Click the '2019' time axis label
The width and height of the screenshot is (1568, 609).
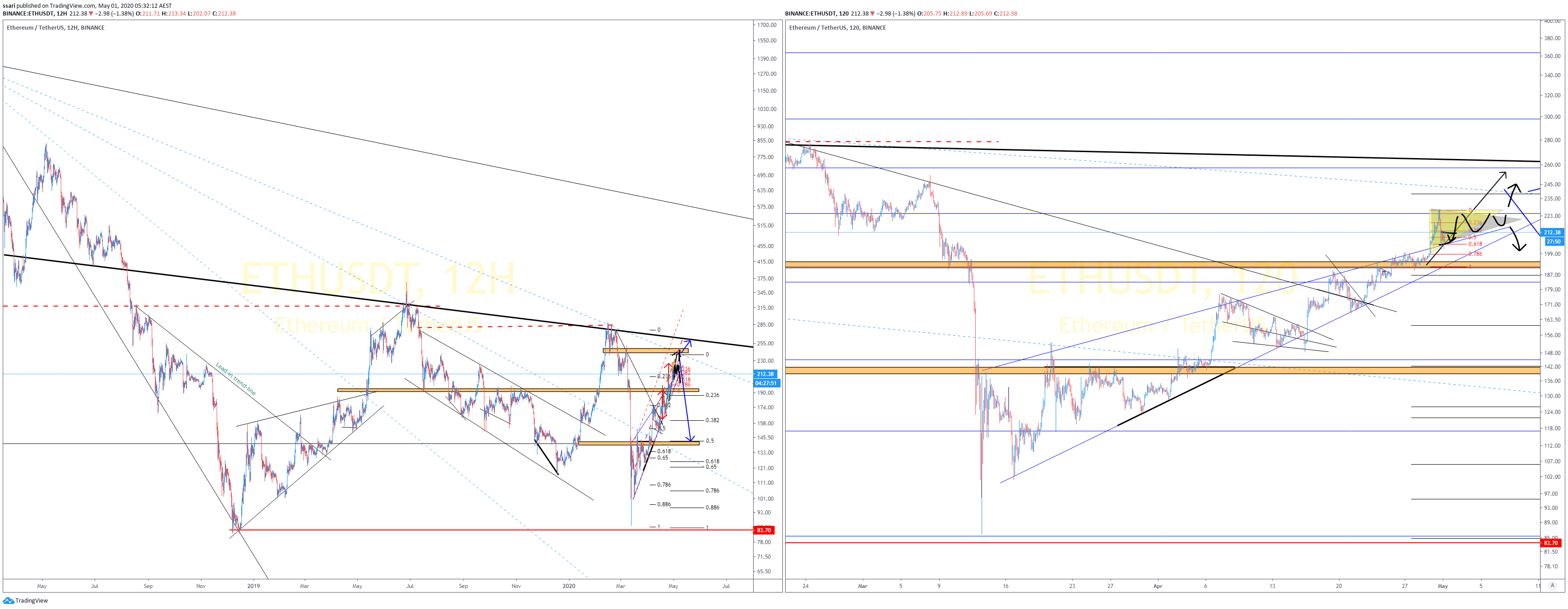tap(254, 587)
